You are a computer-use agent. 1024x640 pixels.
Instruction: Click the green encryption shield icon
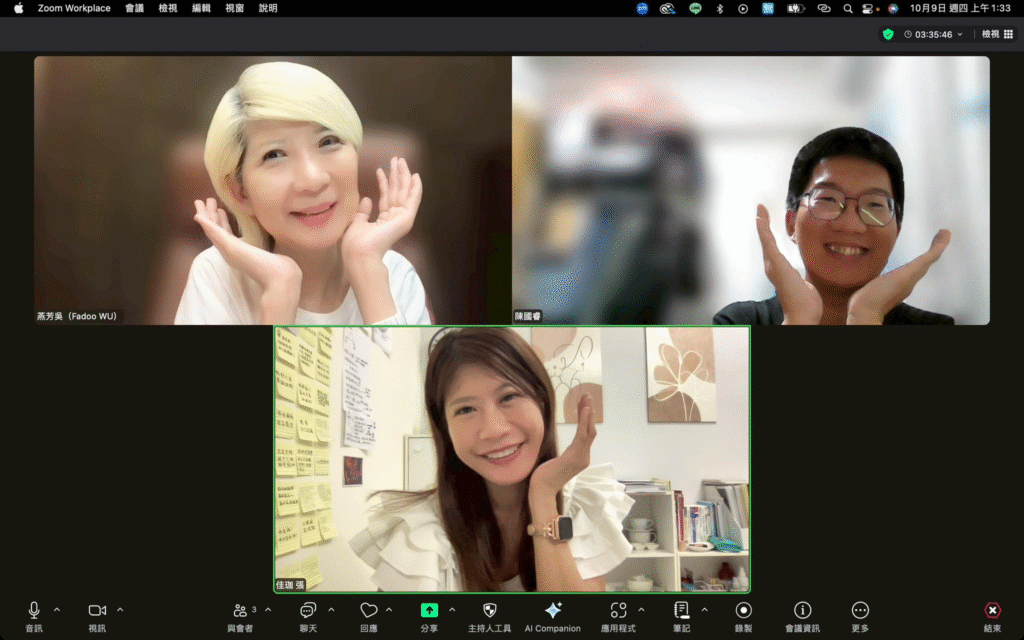coord(887,34)
